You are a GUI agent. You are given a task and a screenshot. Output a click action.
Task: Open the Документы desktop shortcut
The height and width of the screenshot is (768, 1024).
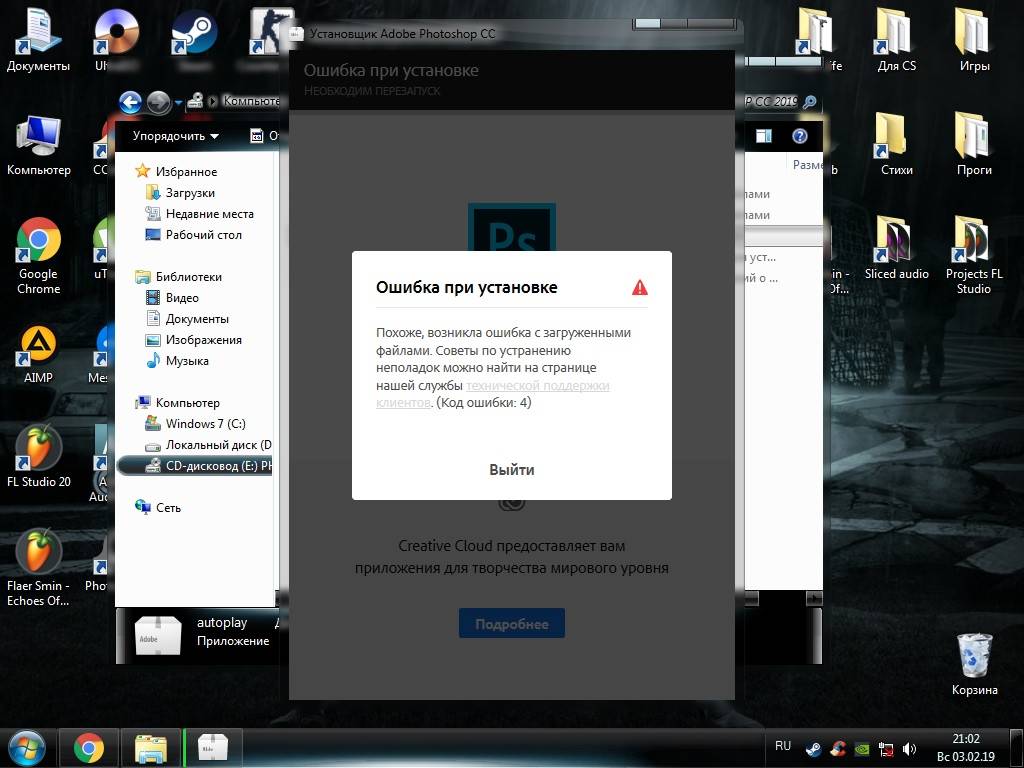tap(39, 40)
